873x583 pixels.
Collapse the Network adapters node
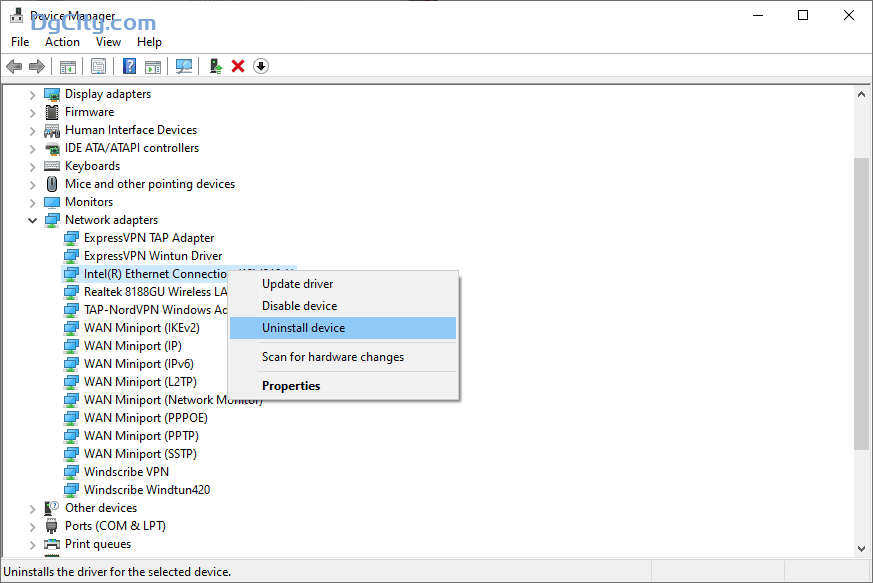tap(32, 221)
